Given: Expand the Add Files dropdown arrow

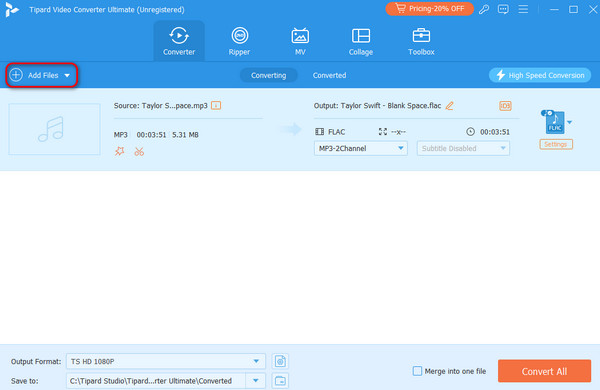Looking at the screenshot, I should [67, 75].
